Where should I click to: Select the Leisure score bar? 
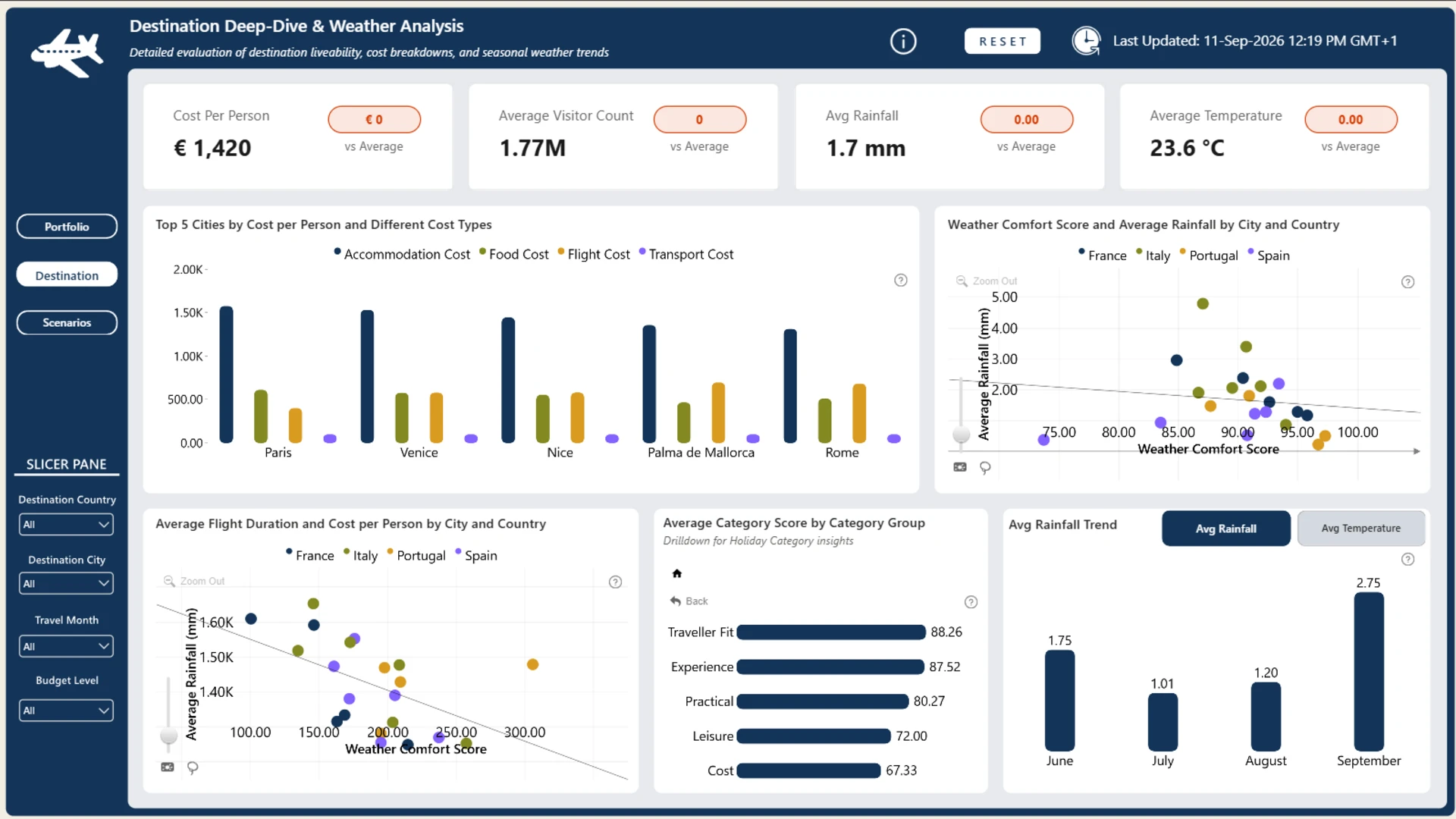pos(814,736)
